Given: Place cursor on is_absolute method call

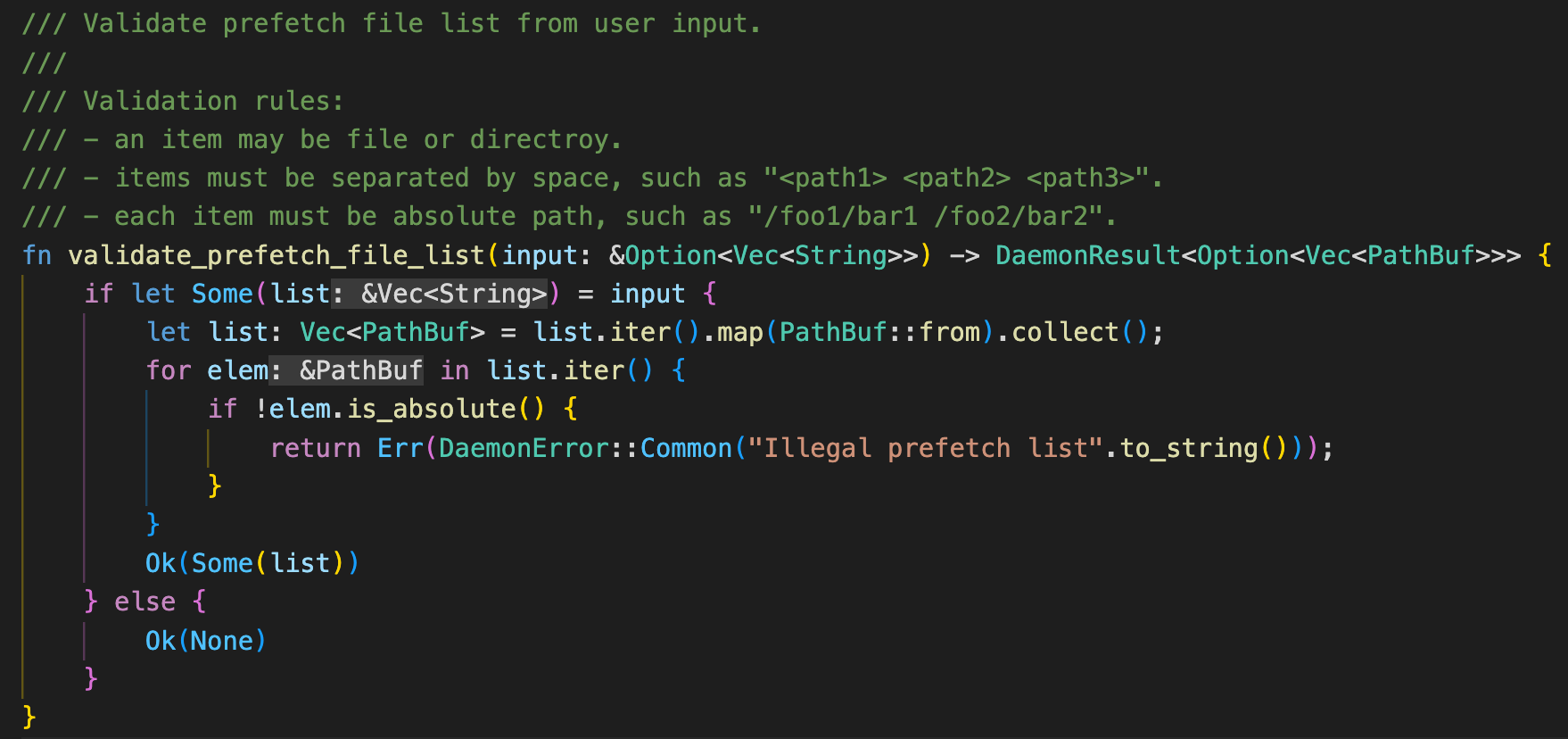Looking at the screenshot, I should coord(432,409).
